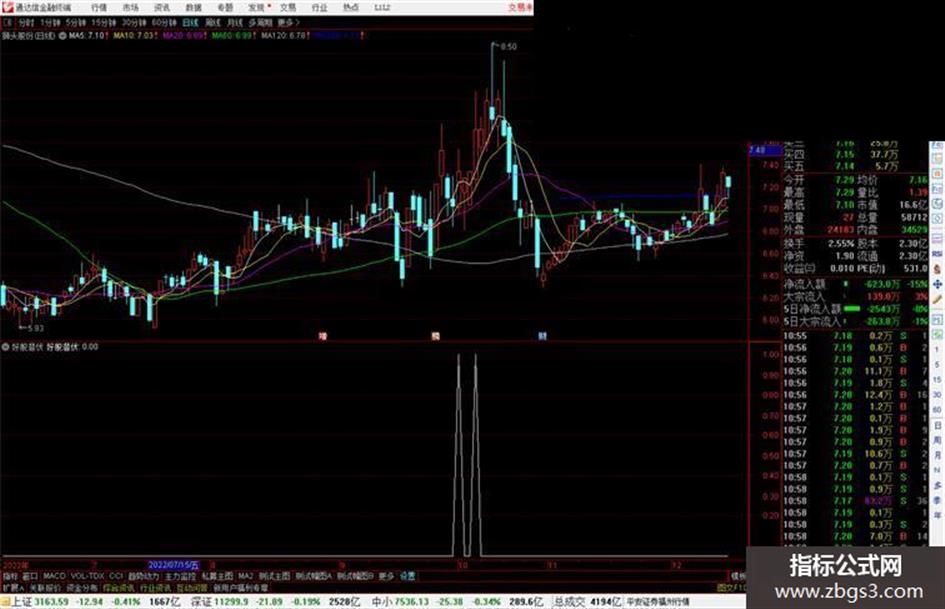Screen dimensions: 945x609
Task: Expand 更多 indicators in bottom tab row
Action: (386, 576)
